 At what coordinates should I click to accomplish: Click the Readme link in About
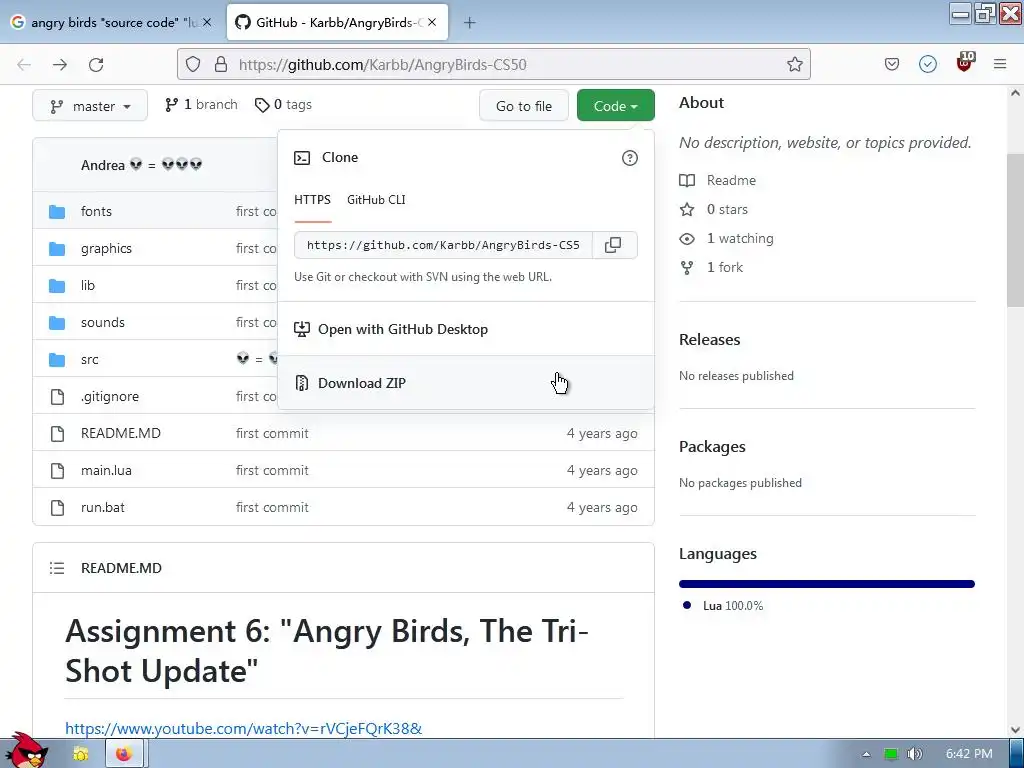click(x=718, y=180)
